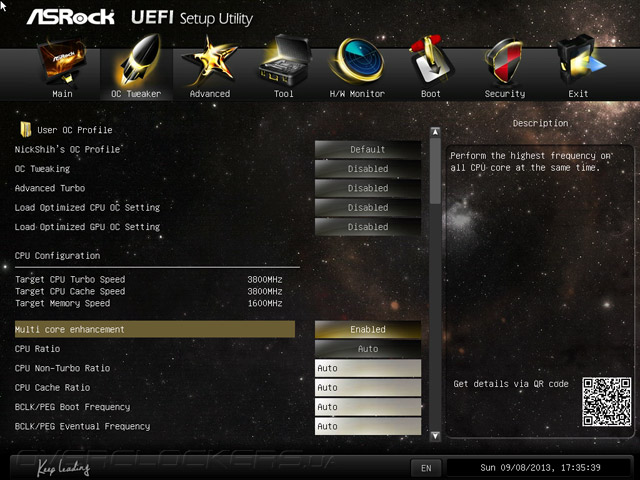The image size is (640, 480).
Task: Select the OC Tweaking label
Action: pyautogui.click(x=42, y=169)
